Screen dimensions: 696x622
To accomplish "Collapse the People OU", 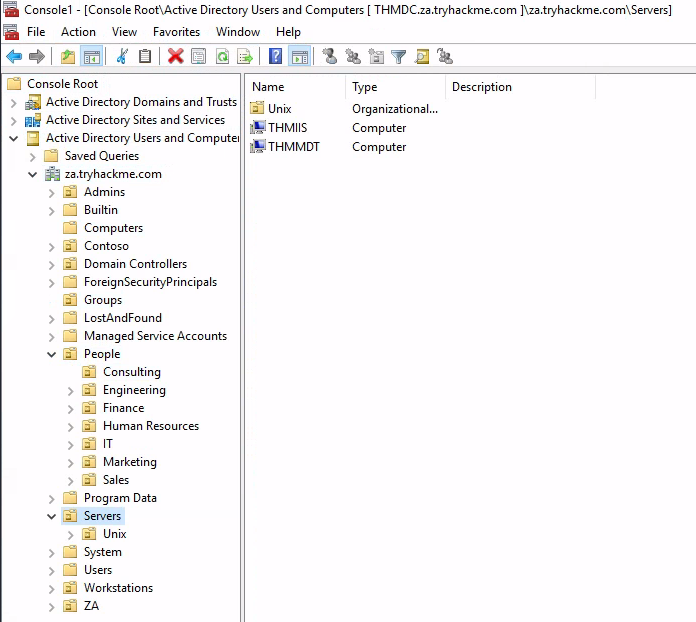I will (x=51, y=354).
